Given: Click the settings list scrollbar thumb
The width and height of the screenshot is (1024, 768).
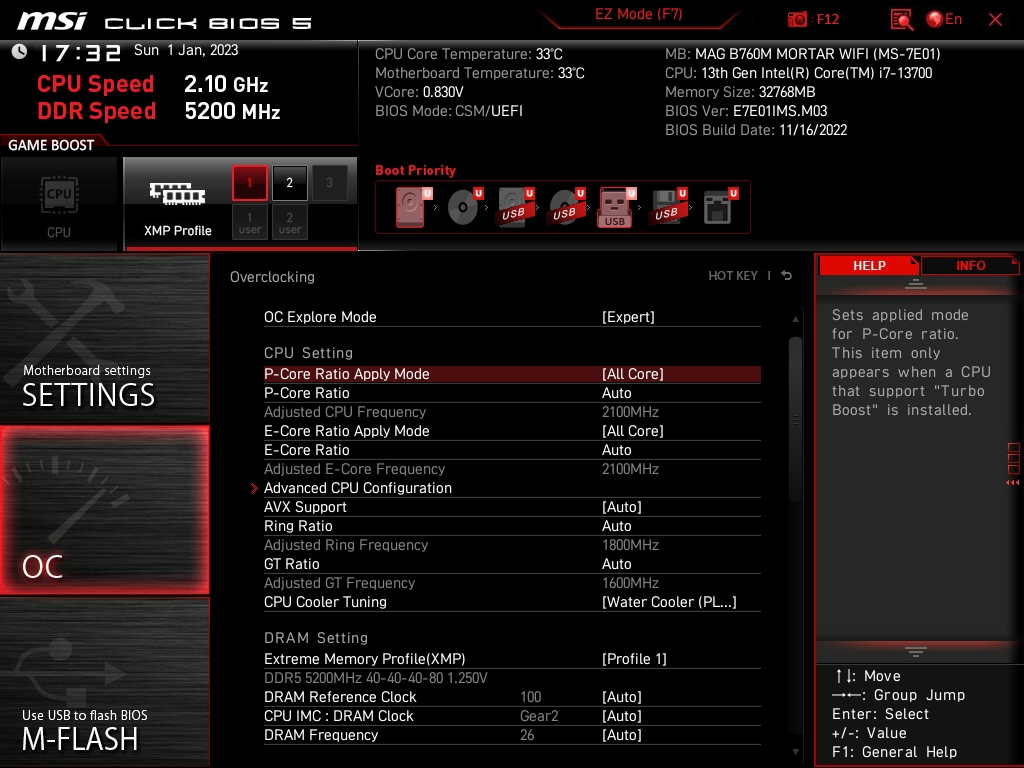Looking at the screenshot, I should 795,419.
